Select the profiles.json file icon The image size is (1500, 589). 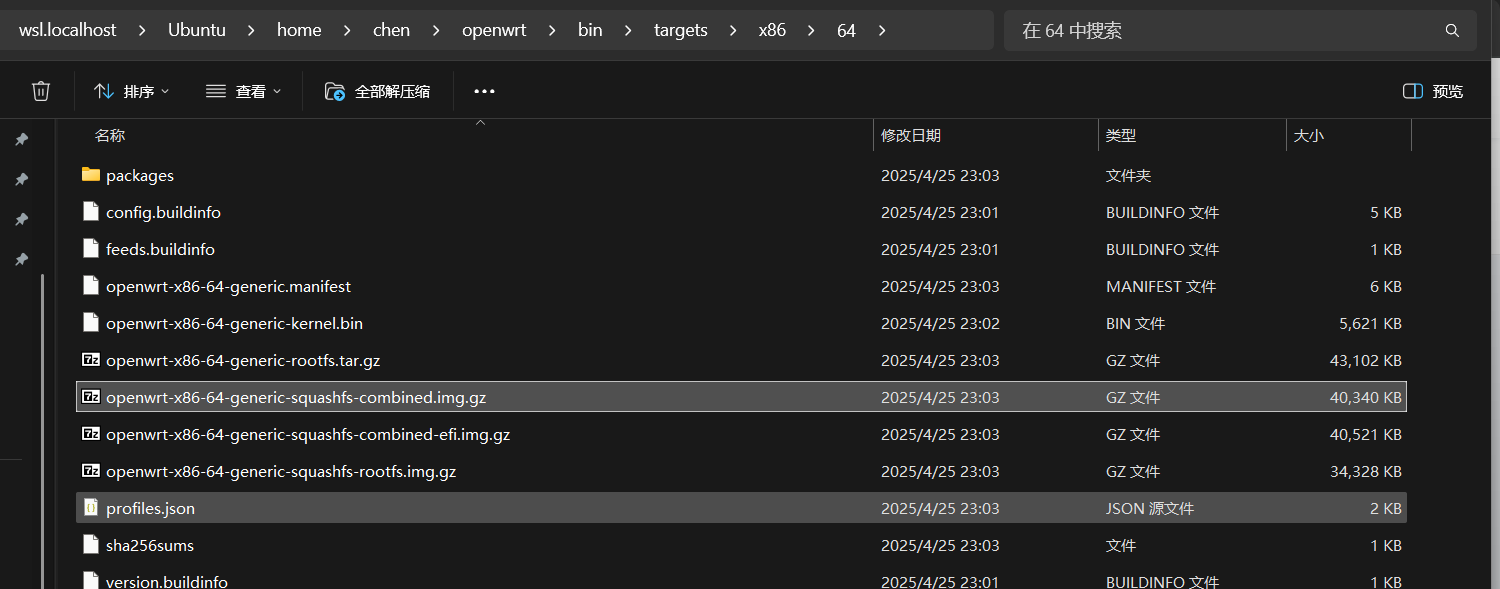pyautogui.click(x=91, y=508)
